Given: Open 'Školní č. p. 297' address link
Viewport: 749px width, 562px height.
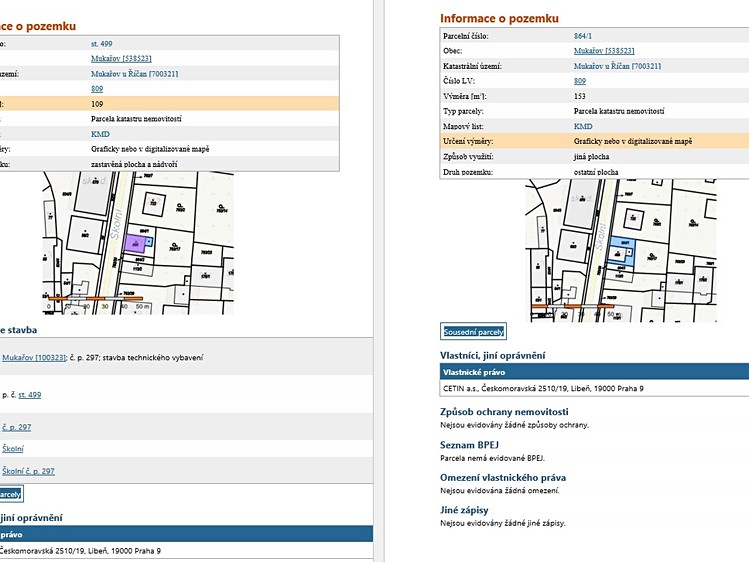Looking at the screenshot, I should (28, 471).
